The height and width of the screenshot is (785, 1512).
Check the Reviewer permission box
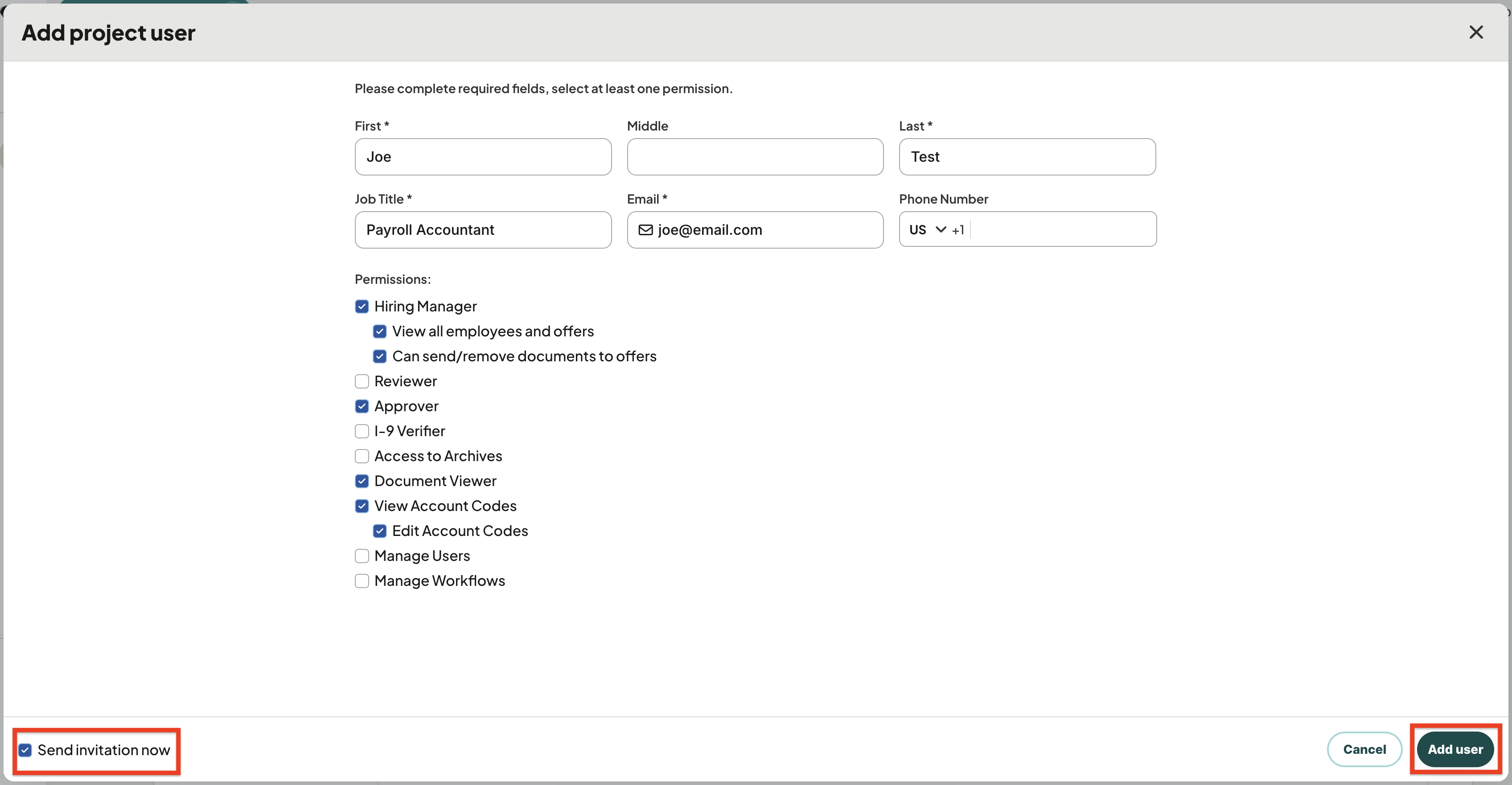(x=362, y=381)
